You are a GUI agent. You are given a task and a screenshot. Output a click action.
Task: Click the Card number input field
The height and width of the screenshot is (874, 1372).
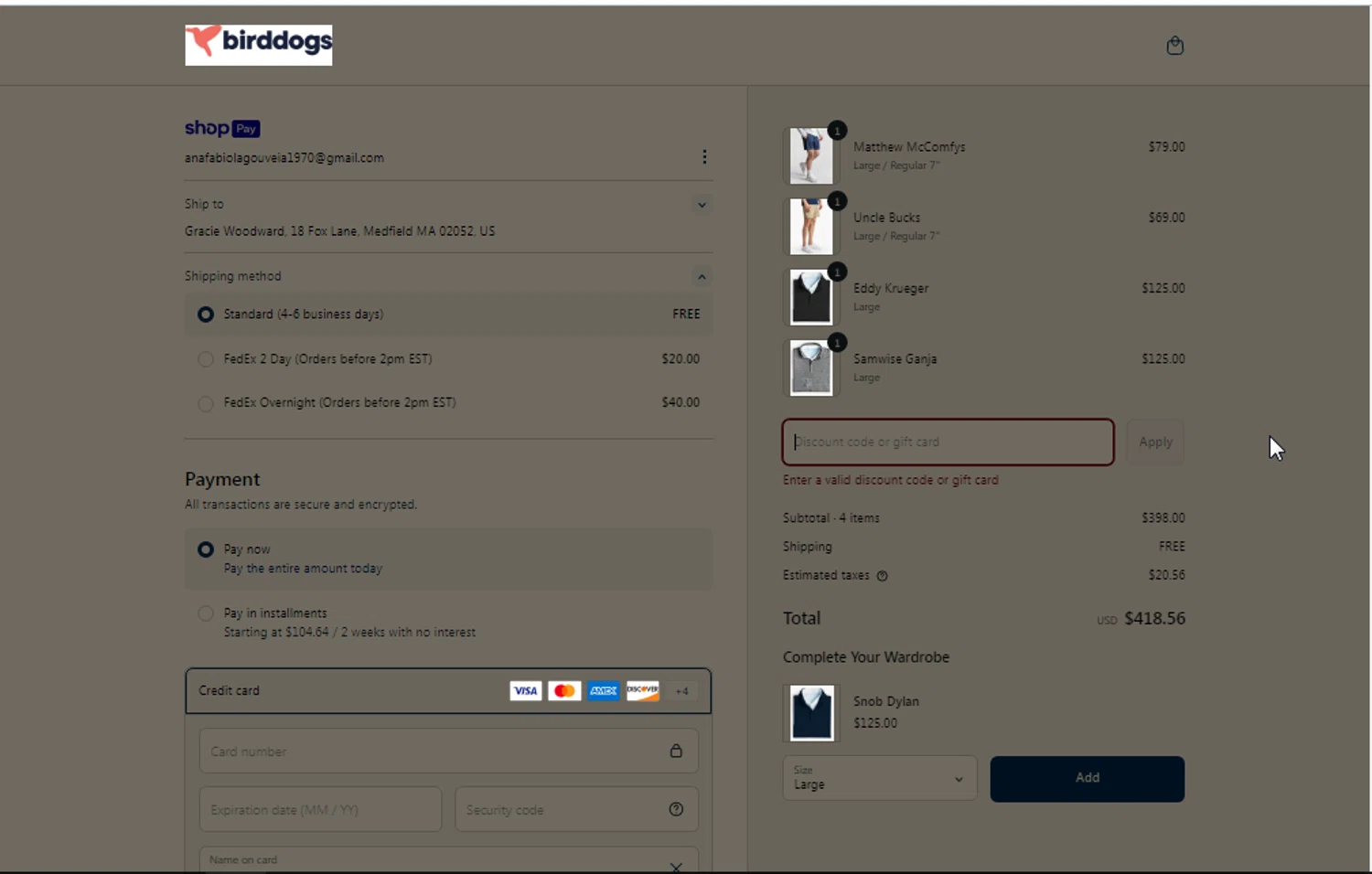pyautogui.click(x=449, y=751)
